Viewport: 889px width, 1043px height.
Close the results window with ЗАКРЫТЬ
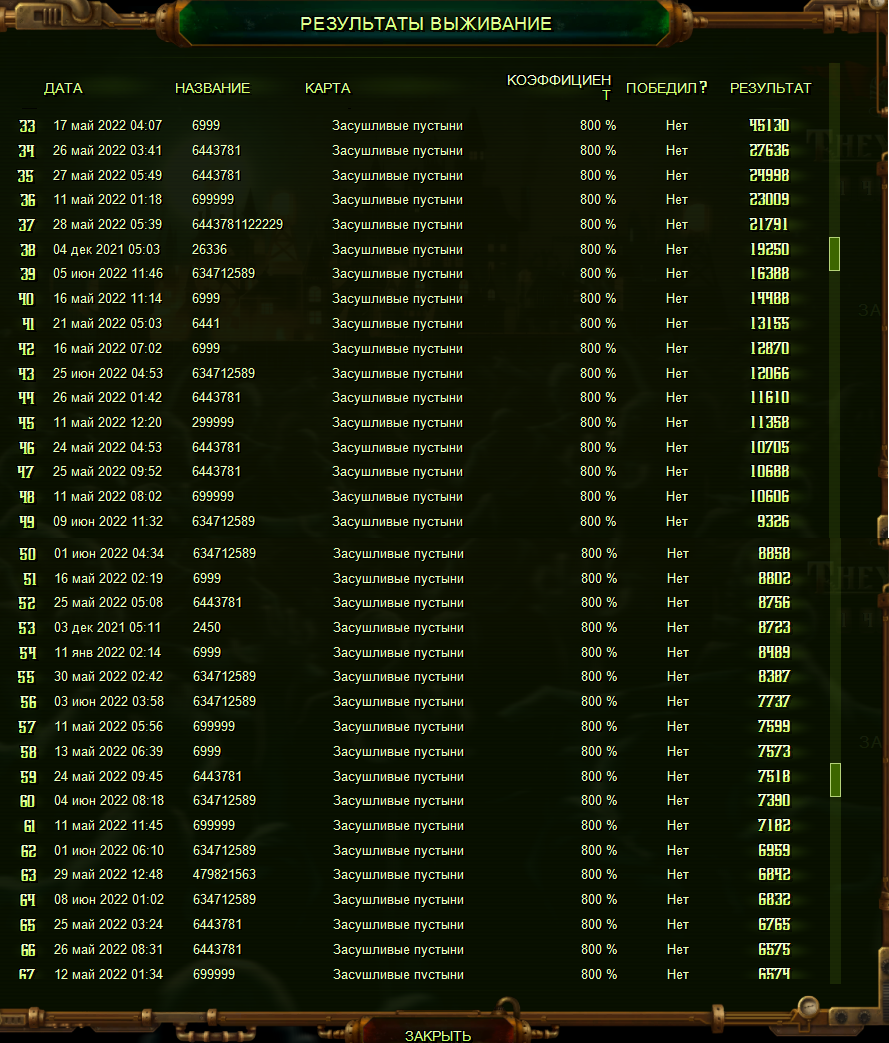(x=437, y=1035)
